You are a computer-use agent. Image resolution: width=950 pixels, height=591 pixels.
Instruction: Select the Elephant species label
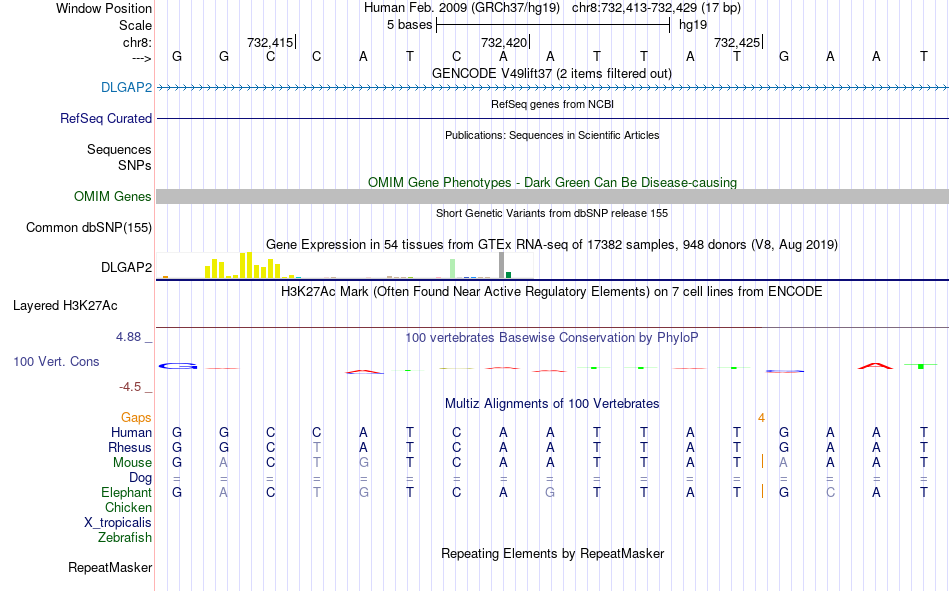[x=126, y=492]
